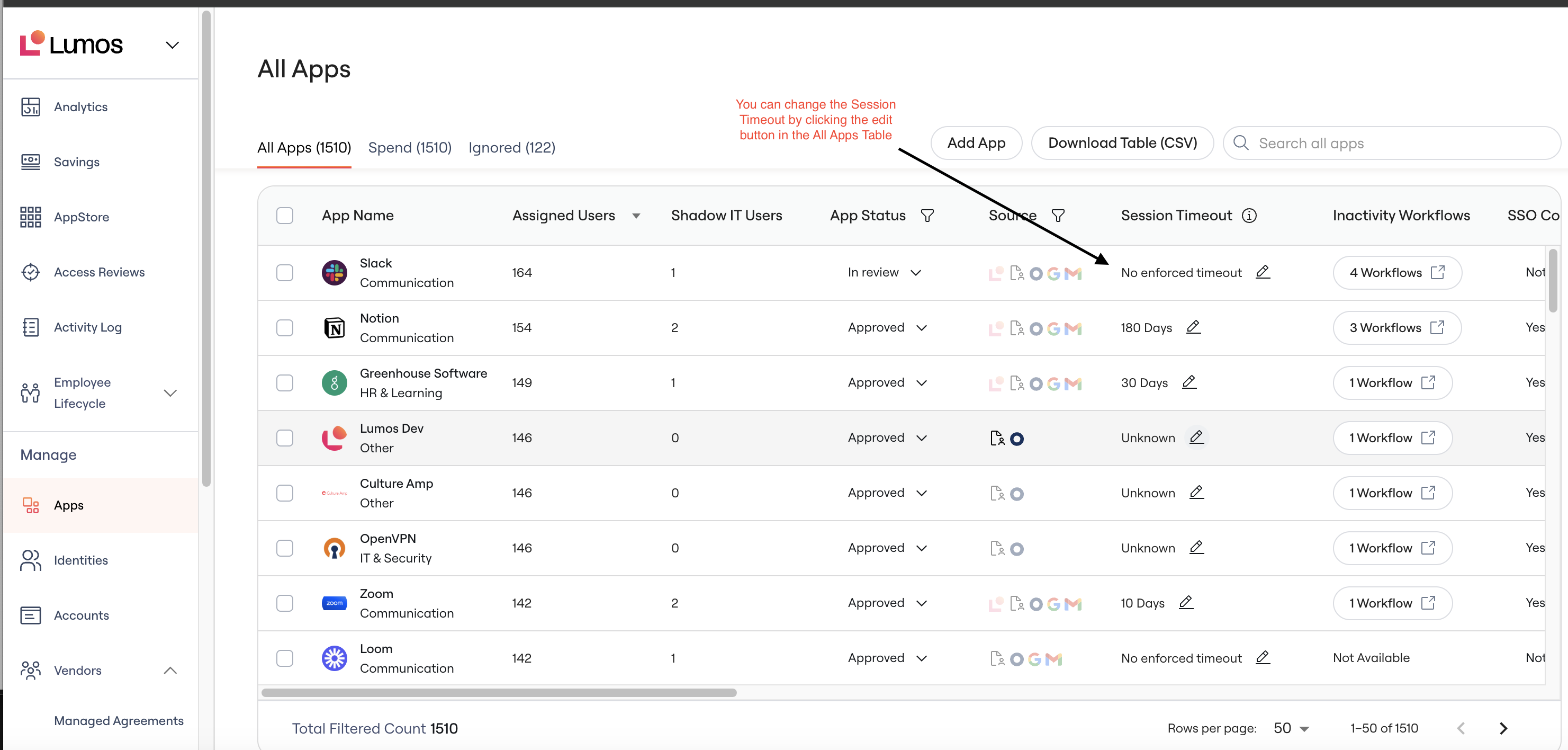Change Slack's In review status dropdown
This screenshot has height=750, width=1568.
885,272
